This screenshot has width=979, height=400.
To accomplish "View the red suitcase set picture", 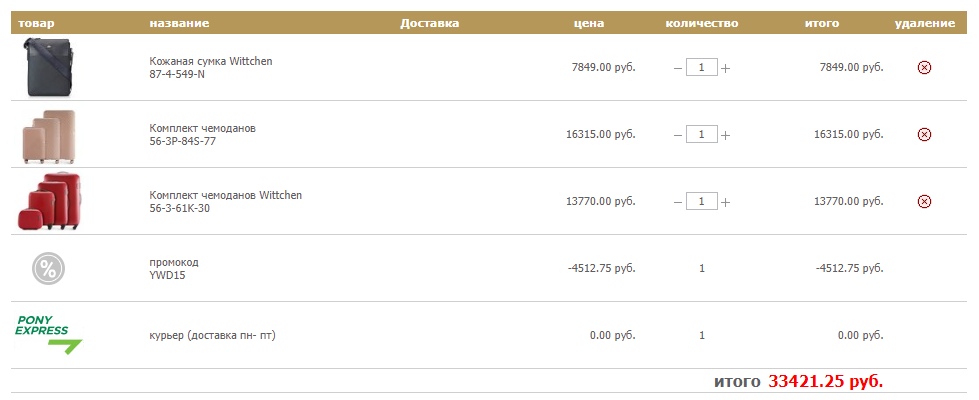I will (49, 201).
